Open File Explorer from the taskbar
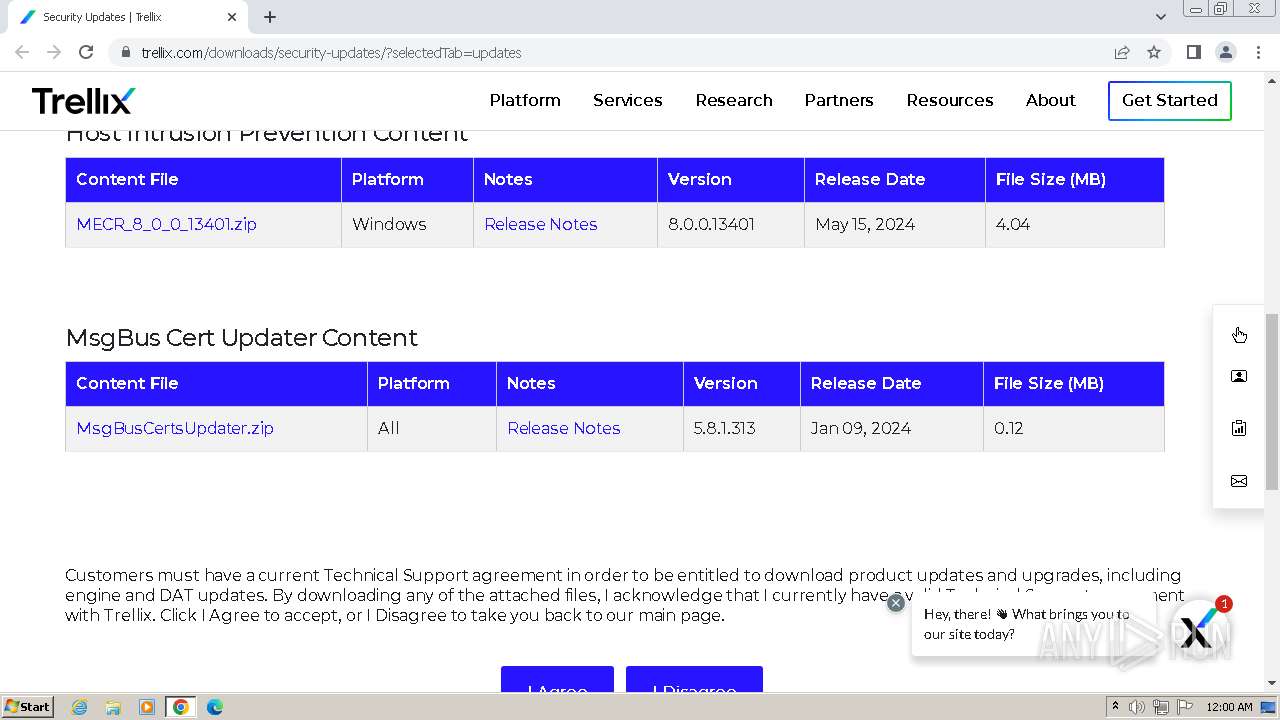The height and width of the screenshot is (720, 1280). tap(113, 707)
